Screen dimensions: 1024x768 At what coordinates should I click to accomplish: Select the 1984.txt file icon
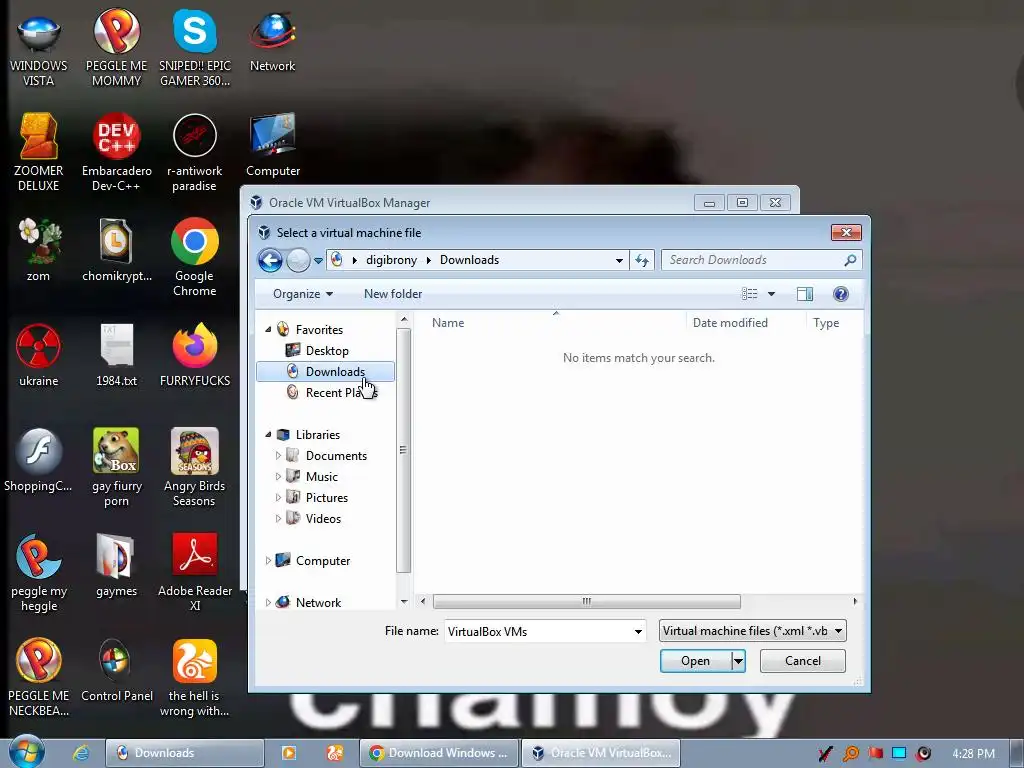pos(116,355)
